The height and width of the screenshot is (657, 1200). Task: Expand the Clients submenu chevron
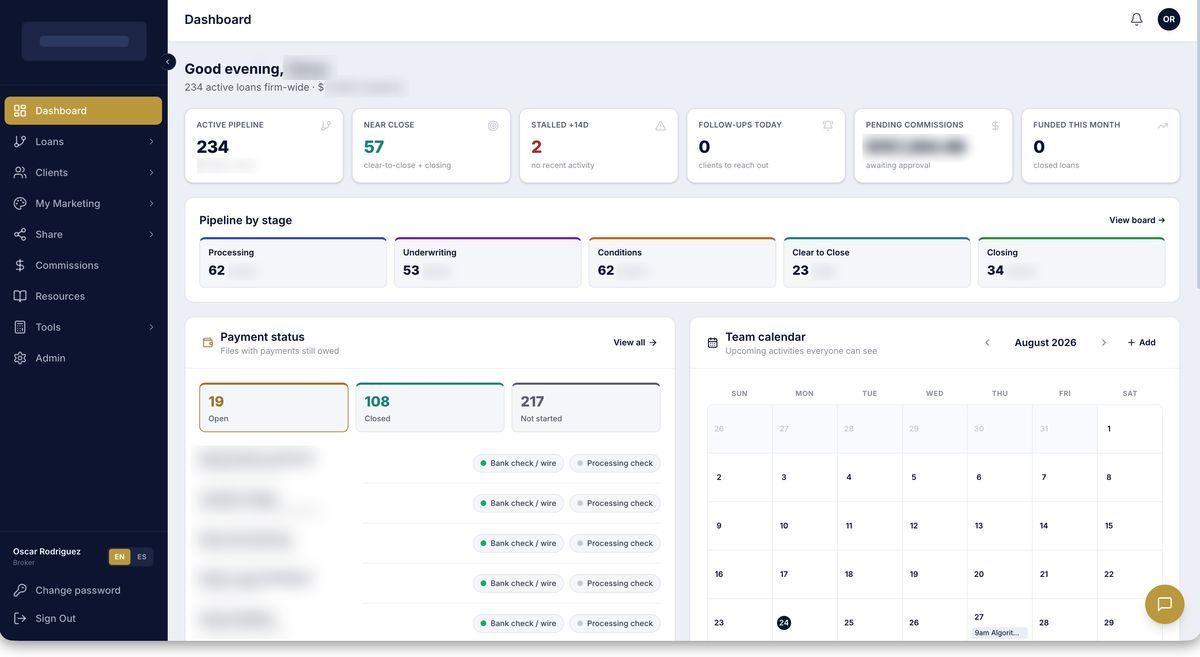coord(152,173)
